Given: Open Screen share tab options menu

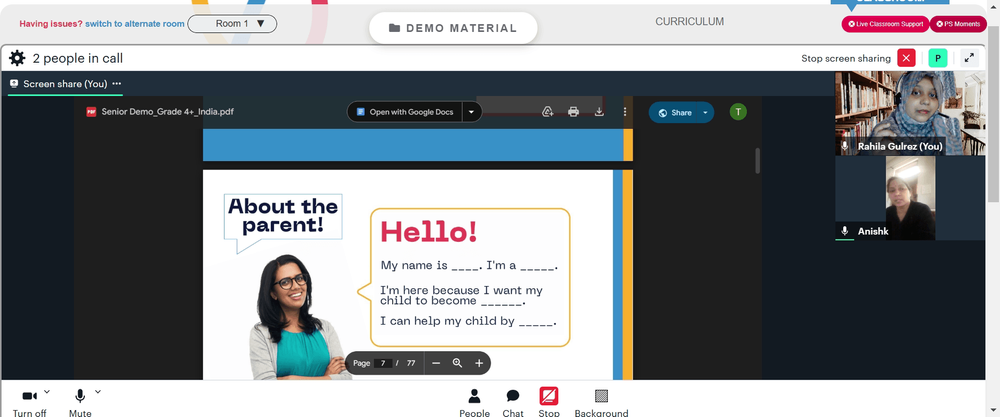Looking at the screenshot, I should point(117,84).
